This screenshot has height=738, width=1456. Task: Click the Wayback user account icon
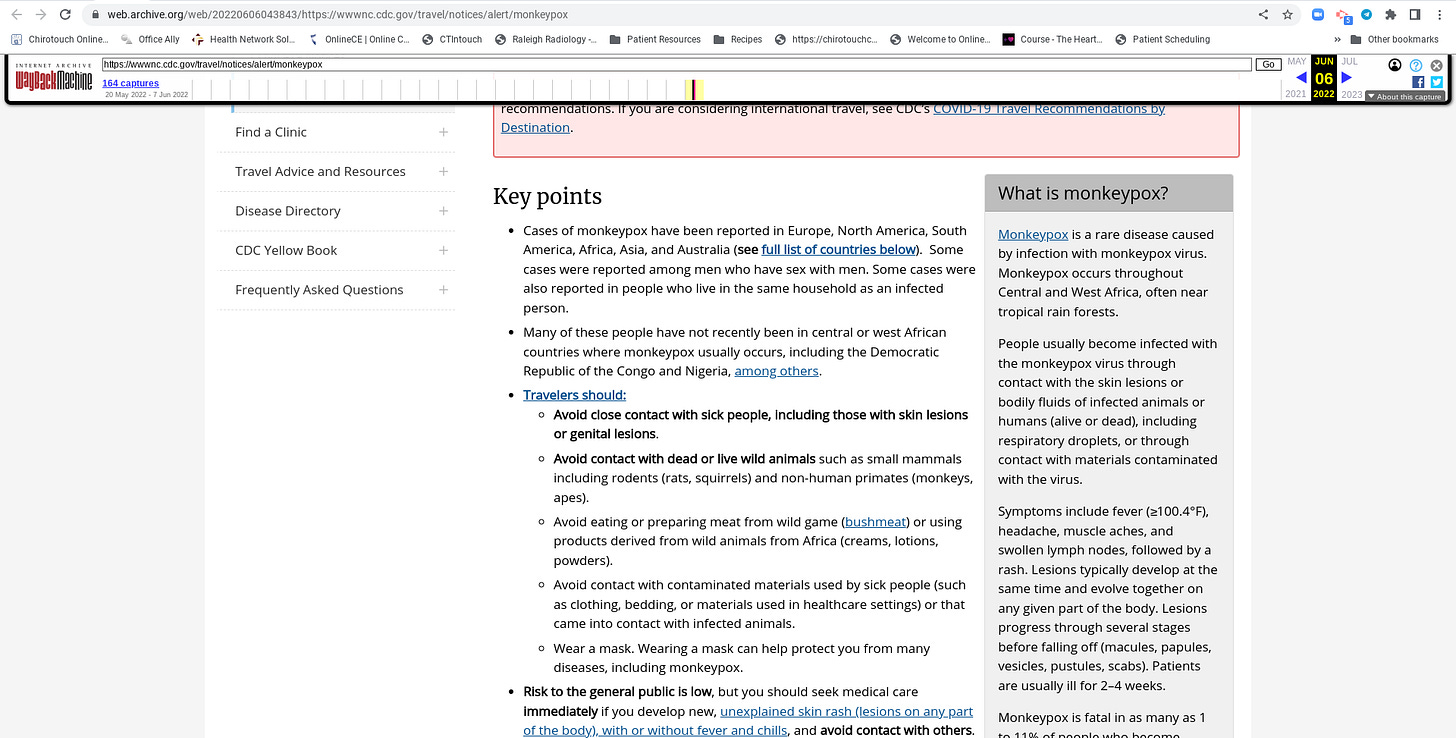(1395, 65)
